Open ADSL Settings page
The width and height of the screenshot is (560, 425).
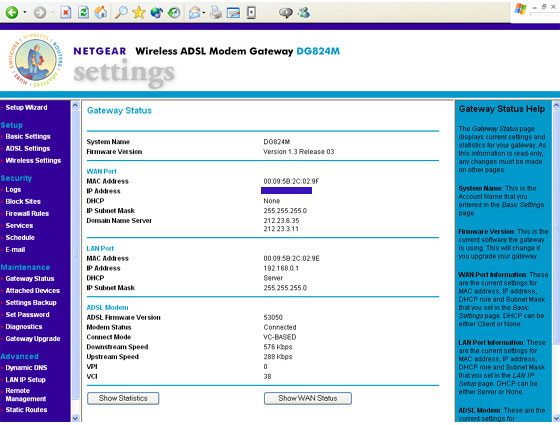click(x=28, y=149)
